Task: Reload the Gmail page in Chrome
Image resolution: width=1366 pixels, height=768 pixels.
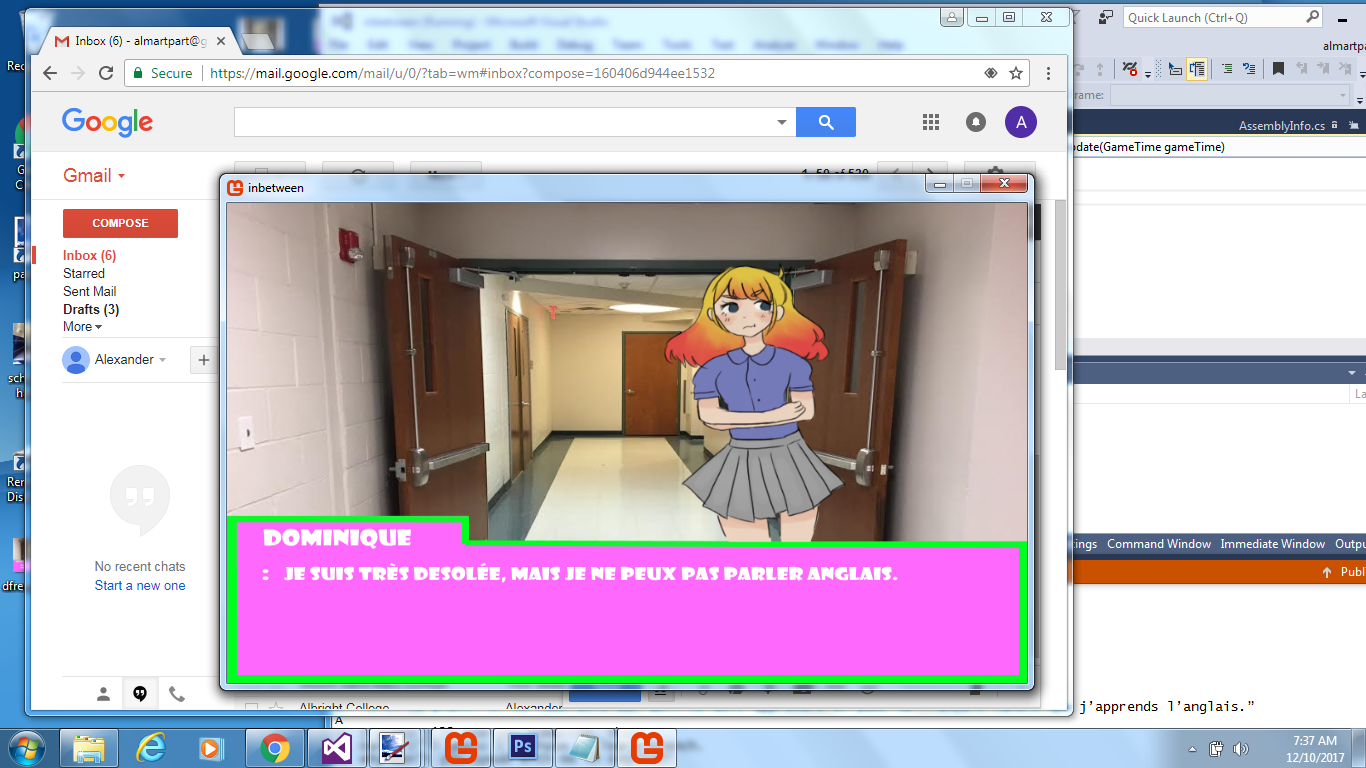Action: pyautogui.click(x=106, y=73)
